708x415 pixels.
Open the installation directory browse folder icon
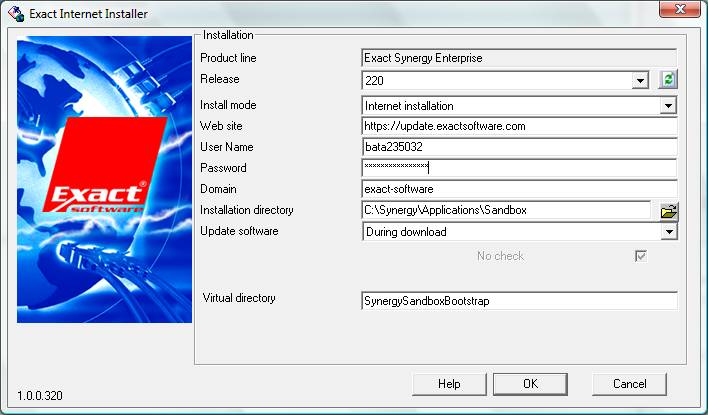point(669,211)
